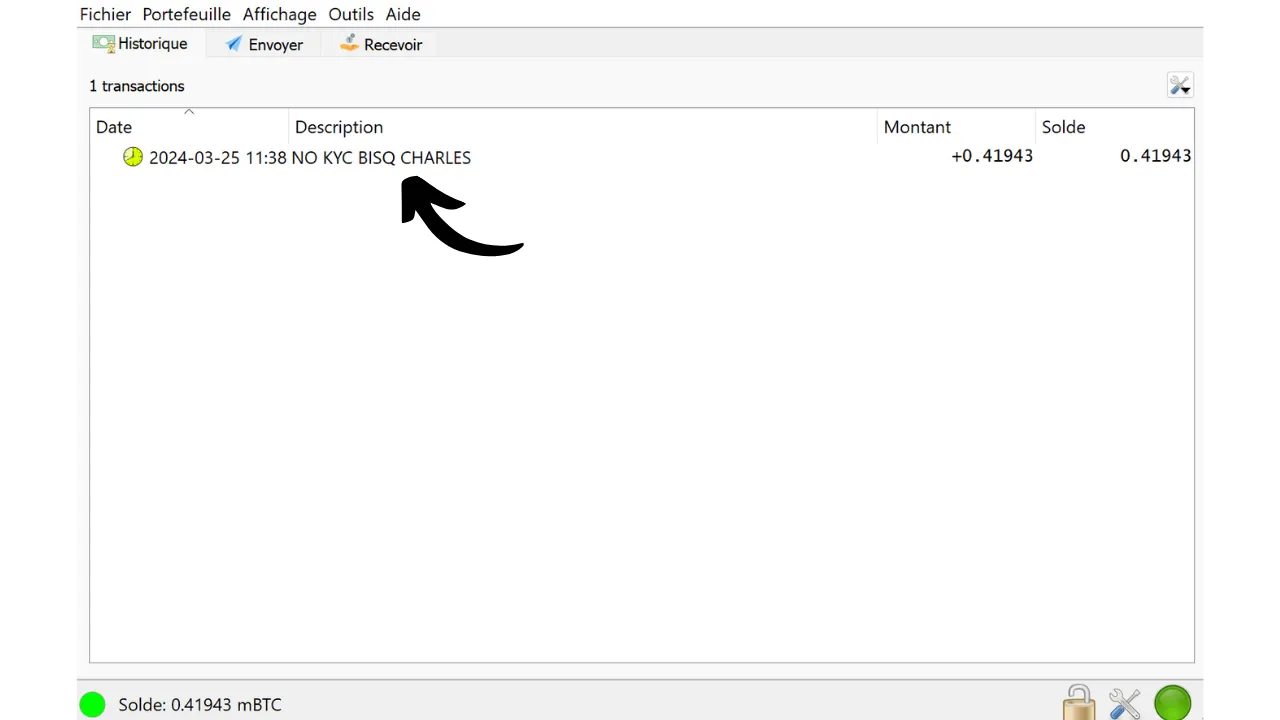Switch to the Envoyer tab
Screen dimensions: 1280x720
click(264, 45)
